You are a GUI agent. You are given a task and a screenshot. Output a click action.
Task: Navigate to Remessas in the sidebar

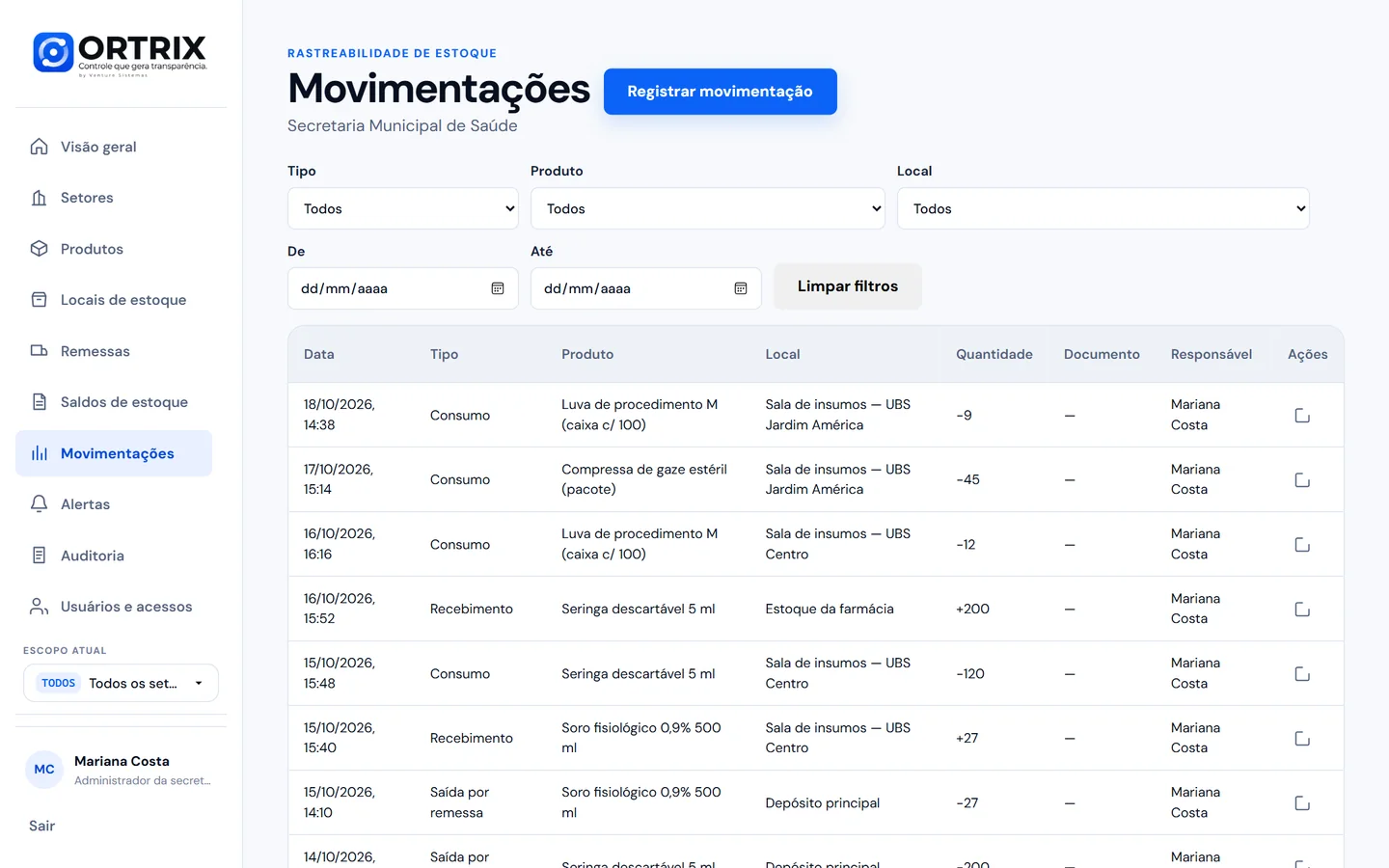(114, 351)
